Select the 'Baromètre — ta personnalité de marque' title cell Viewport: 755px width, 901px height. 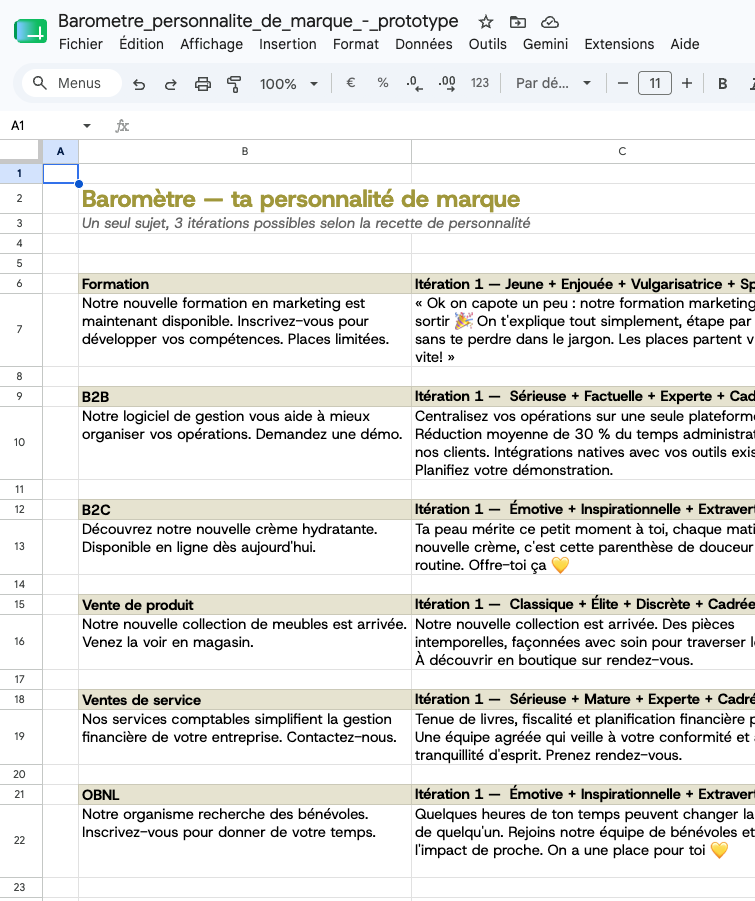[x=245, y=199]
